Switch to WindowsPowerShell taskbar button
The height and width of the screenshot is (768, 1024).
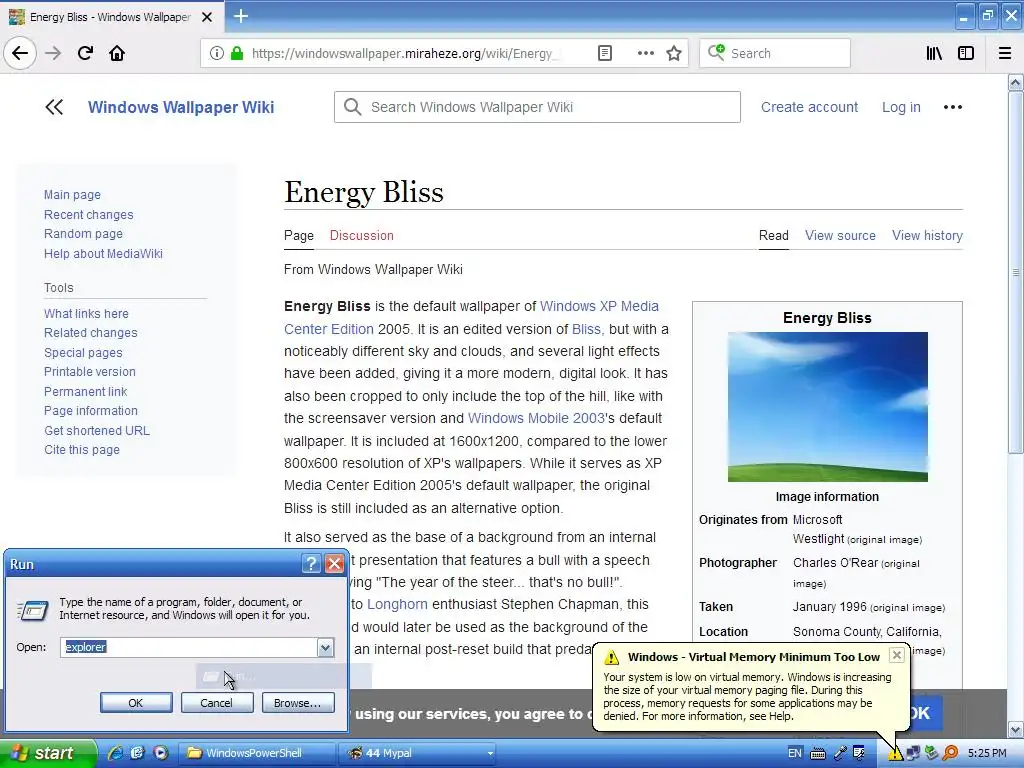click(x=257, y=753)
